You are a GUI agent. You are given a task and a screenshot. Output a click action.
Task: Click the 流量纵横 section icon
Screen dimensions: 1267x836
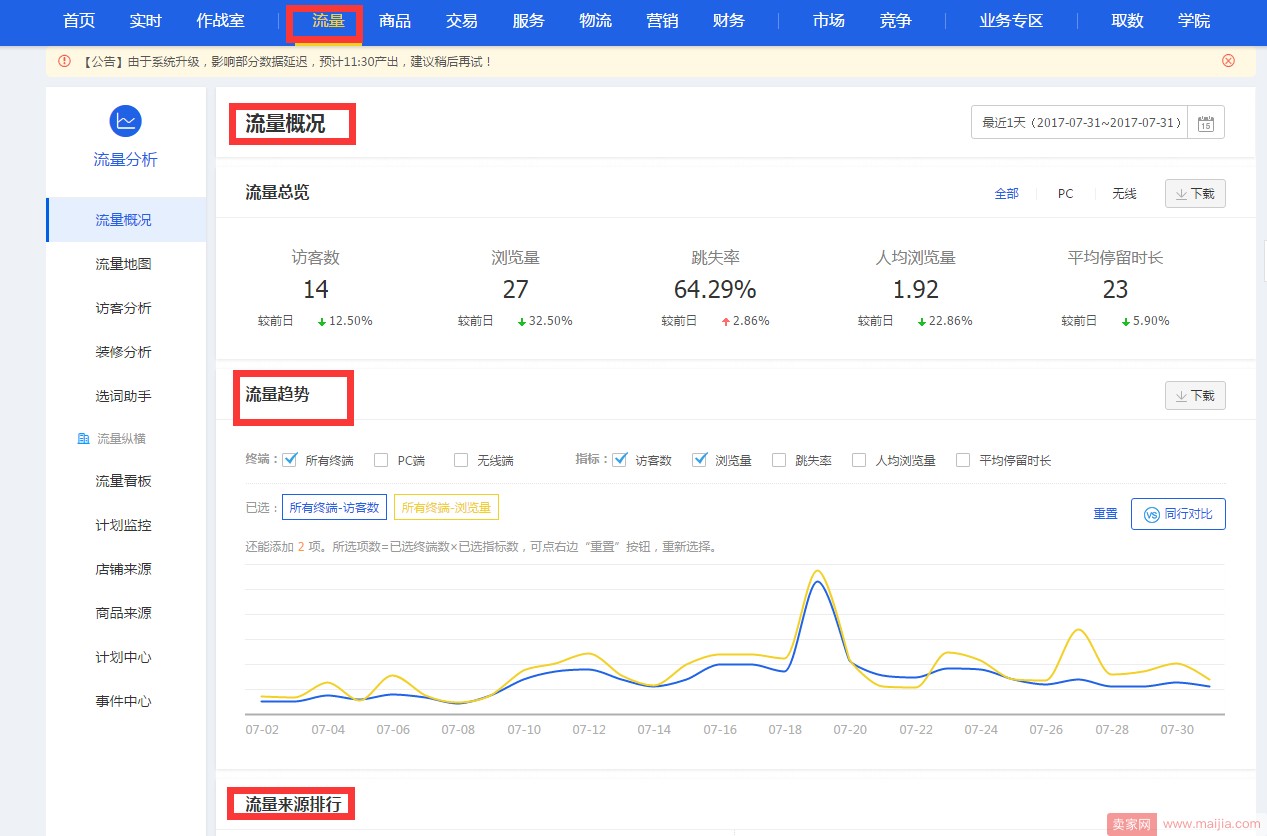coord(84,439)
